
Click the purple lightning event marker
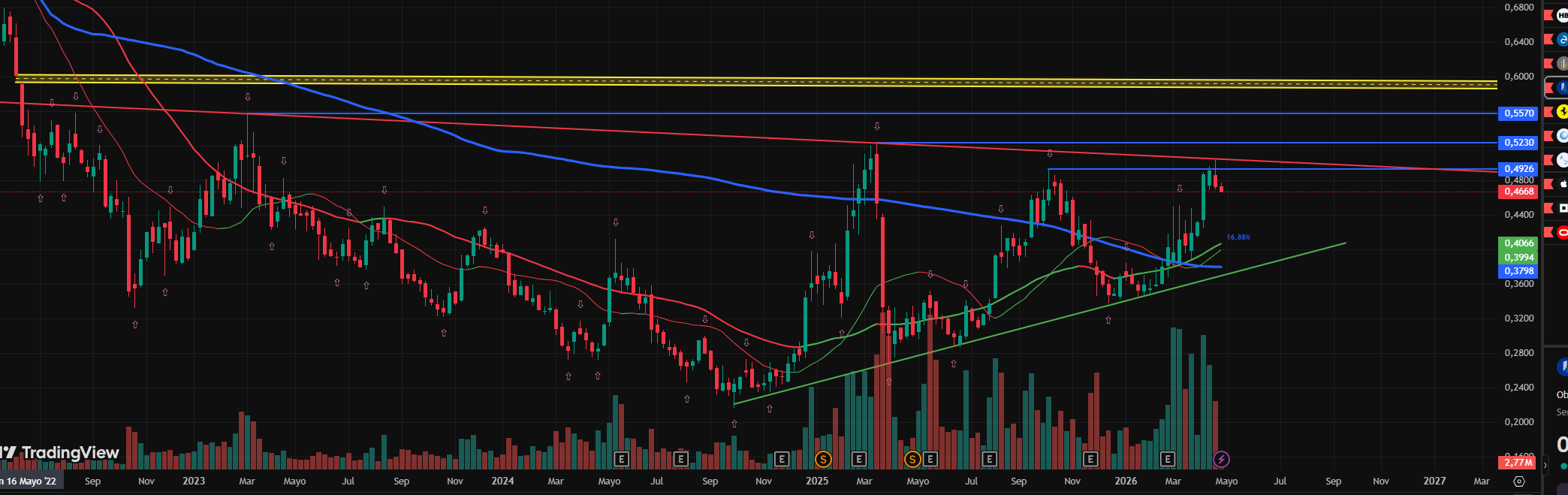(x=1221, y=459)
